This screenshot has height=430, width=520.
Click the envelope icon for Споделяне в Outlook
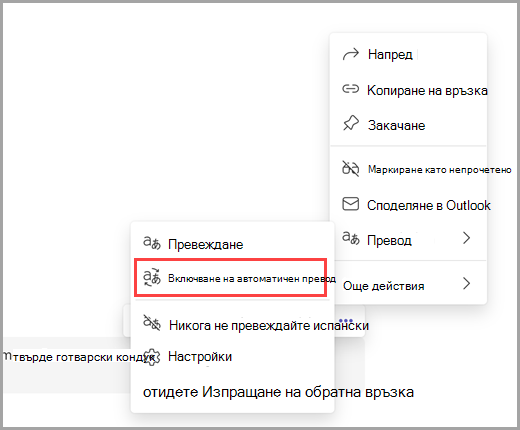[x=351, y=204]
